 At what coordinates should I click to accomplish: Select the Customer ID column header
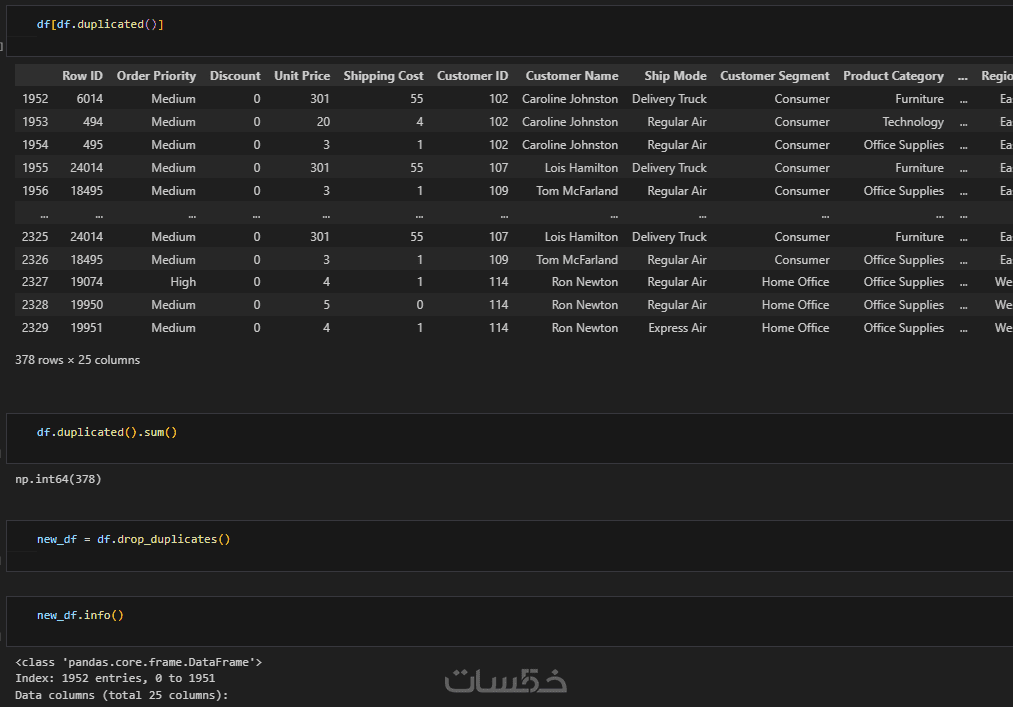[472, 76]
